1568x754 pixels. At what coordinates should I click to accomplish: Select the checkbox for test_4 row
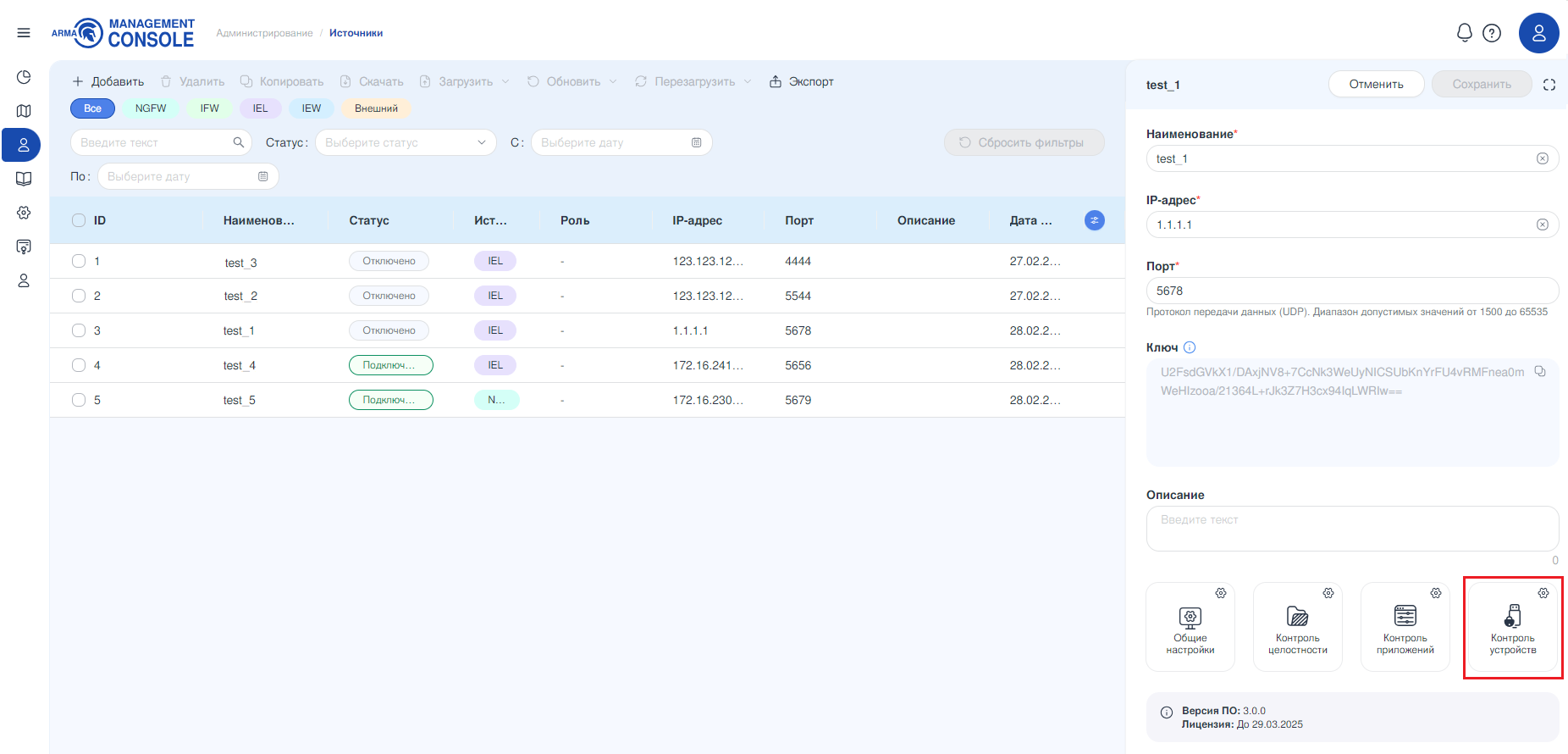tap(79, 365)
